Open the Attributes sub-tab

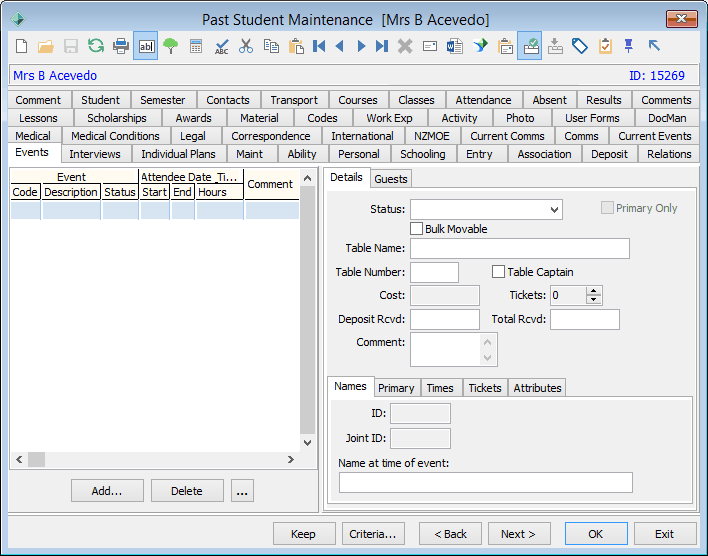click(x=537, y=388)
